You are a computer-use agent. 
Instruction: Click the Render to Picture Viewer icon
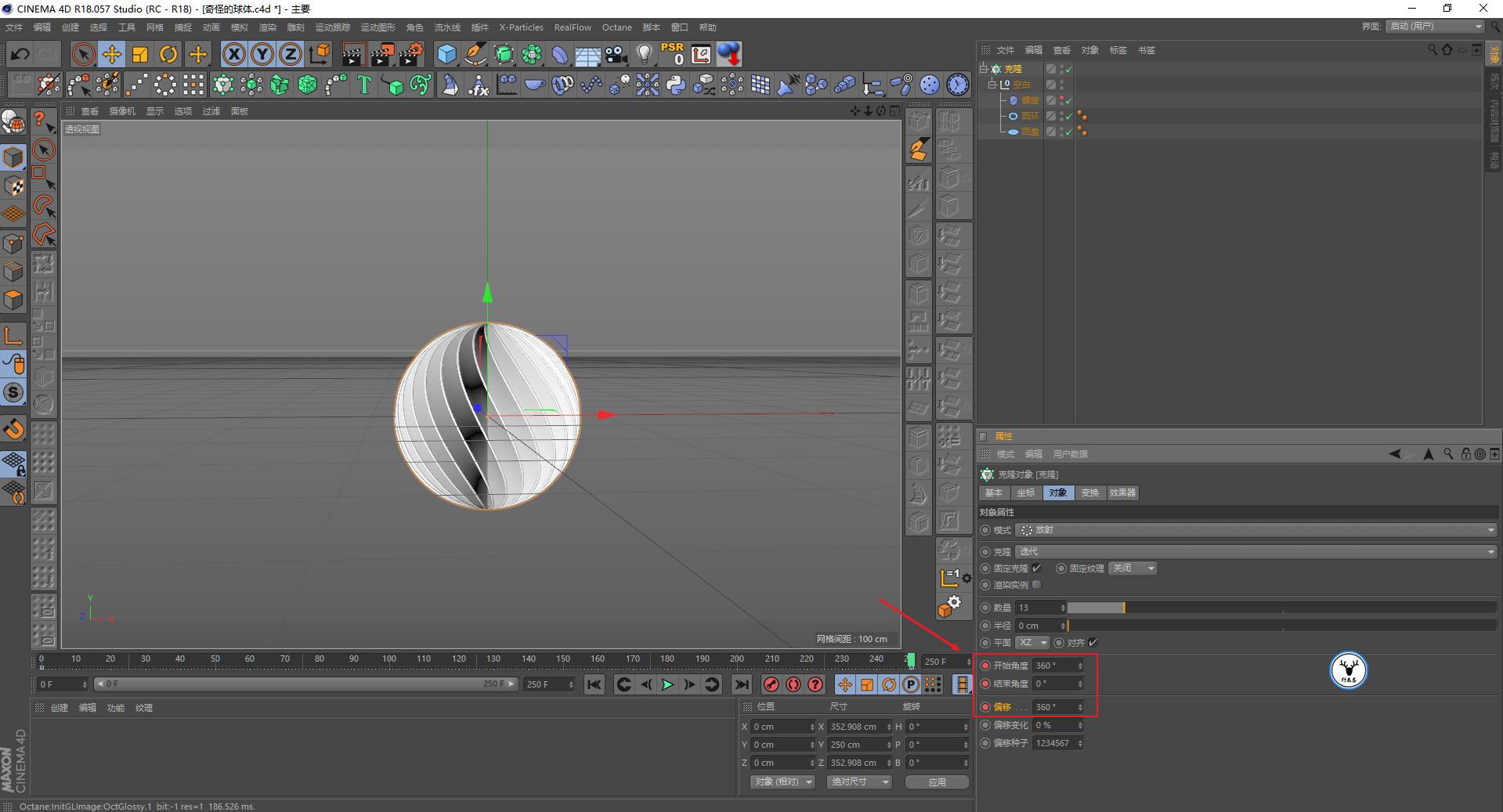pos(382,53)
